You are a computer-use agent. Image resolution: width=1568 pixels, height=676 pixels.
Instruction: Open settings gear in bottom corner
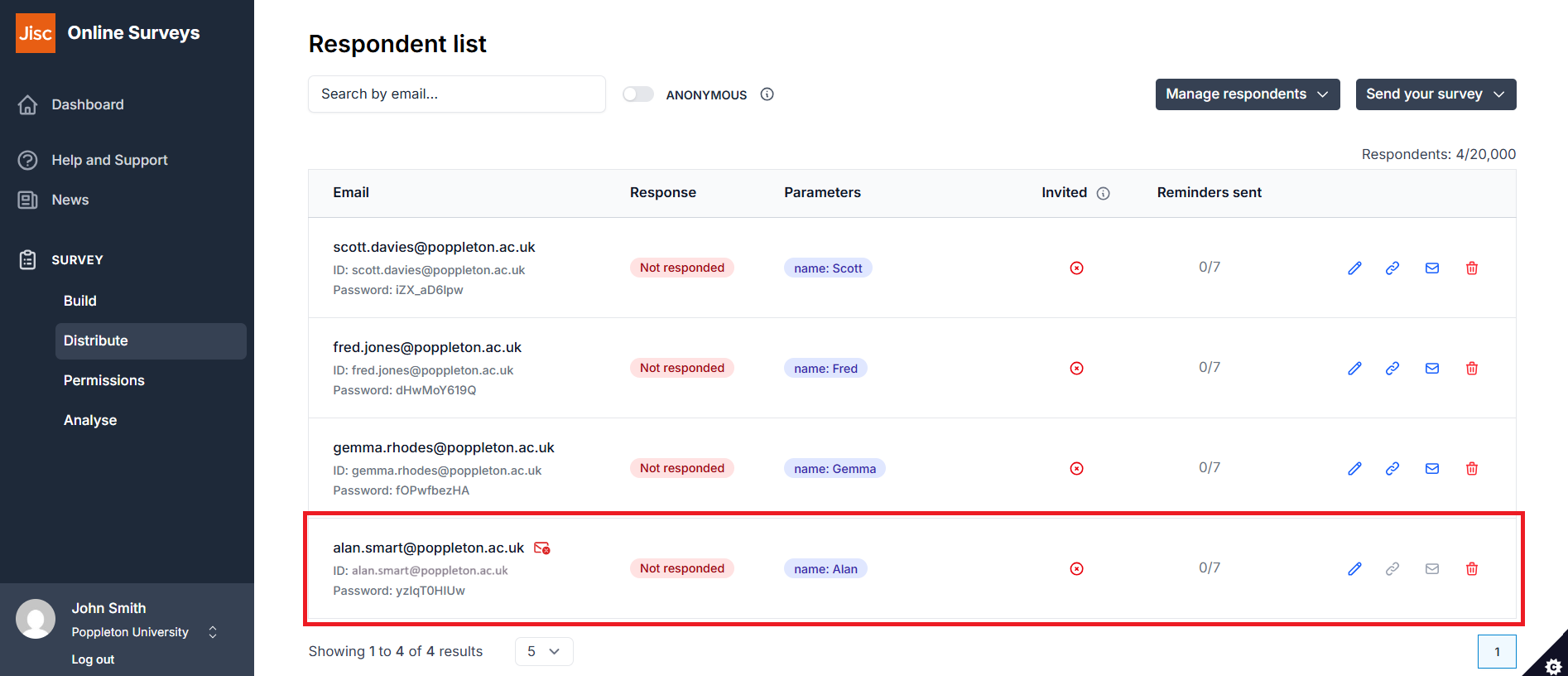(1552, 665)
